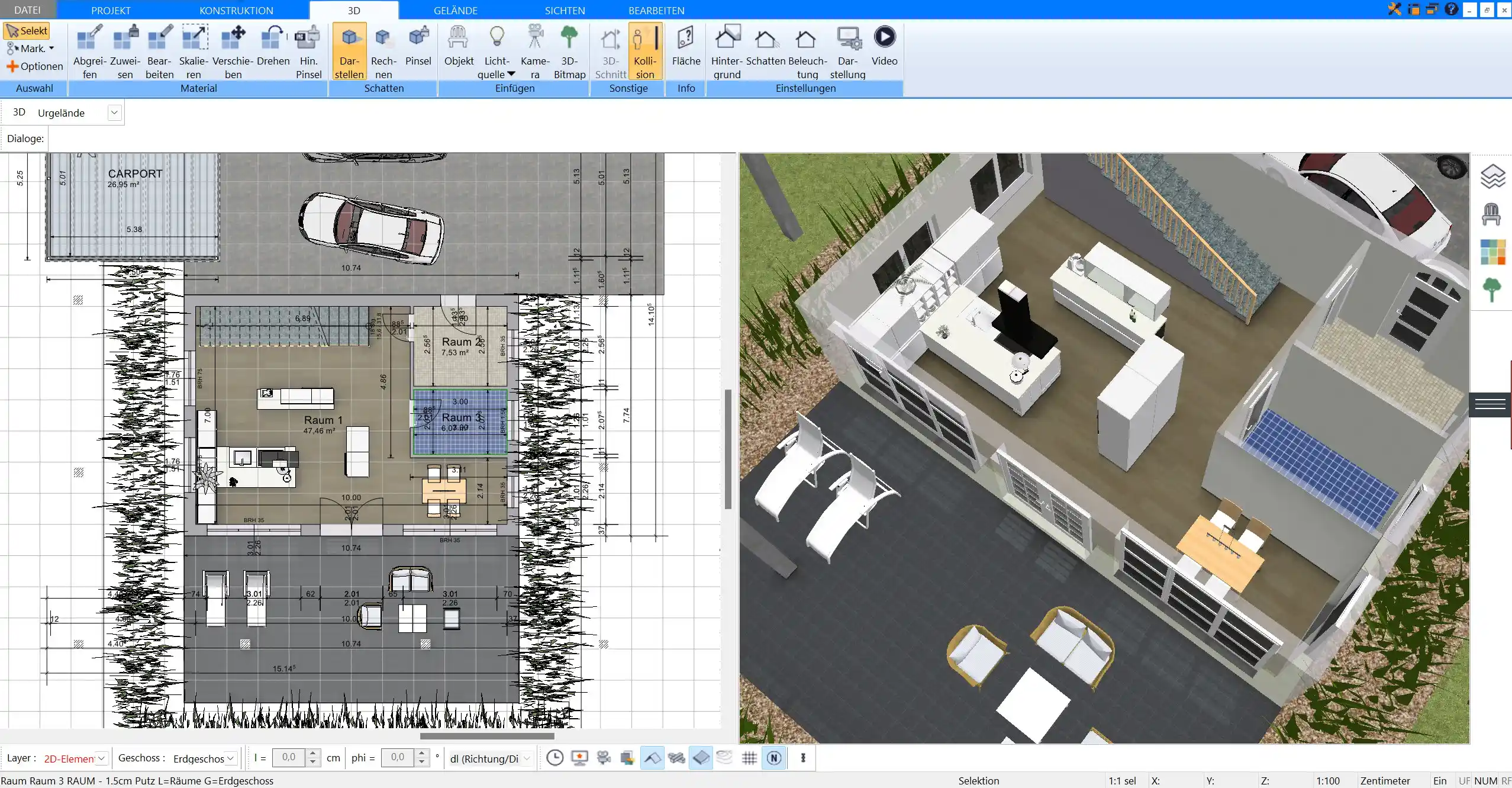Screen dimensions: 1512x788
Task: Toggle Schatten Darstellen shadow display
Action: tap(349, 52)
